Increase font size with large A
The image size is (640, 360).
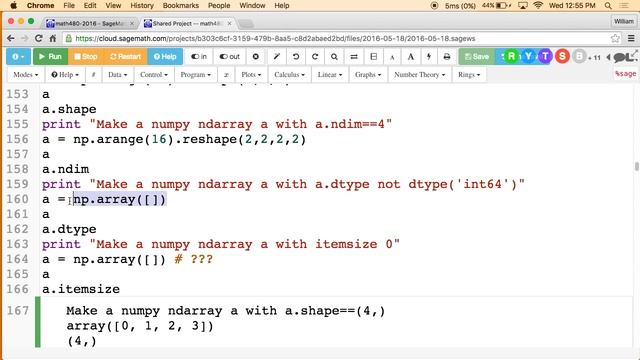point(411,57)
